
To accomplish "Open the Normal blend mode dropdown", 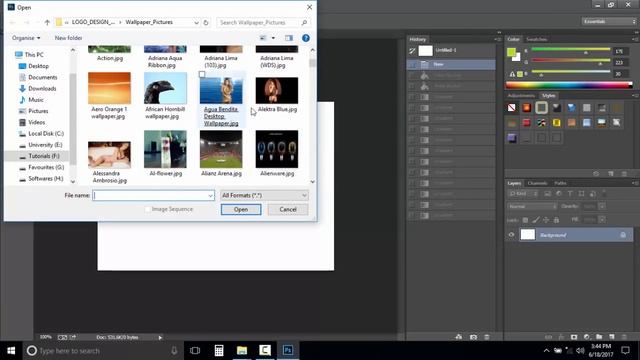I will (x=532, y=207).
